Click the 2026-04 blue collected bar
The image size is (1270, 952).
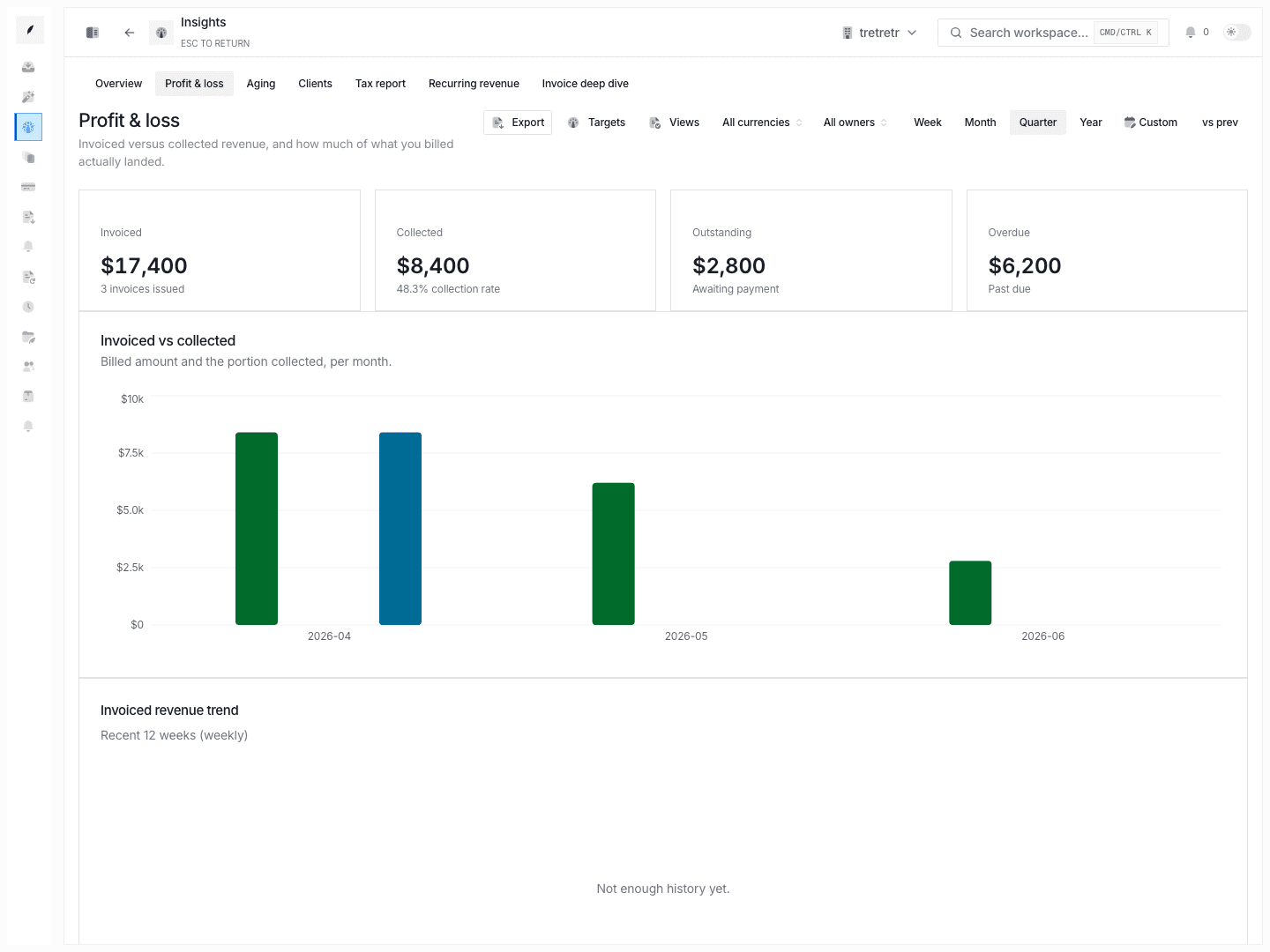[400, 529]
